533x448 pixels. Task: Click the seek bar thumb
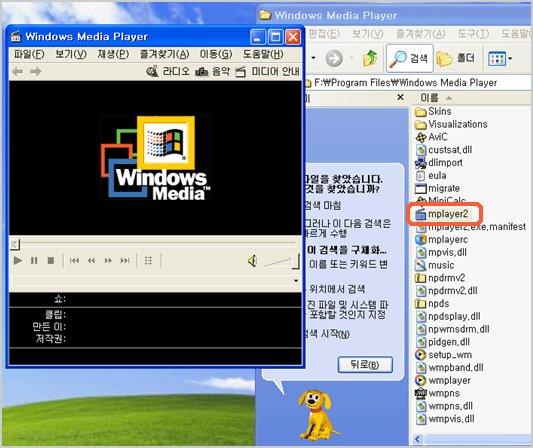point(15,244)
